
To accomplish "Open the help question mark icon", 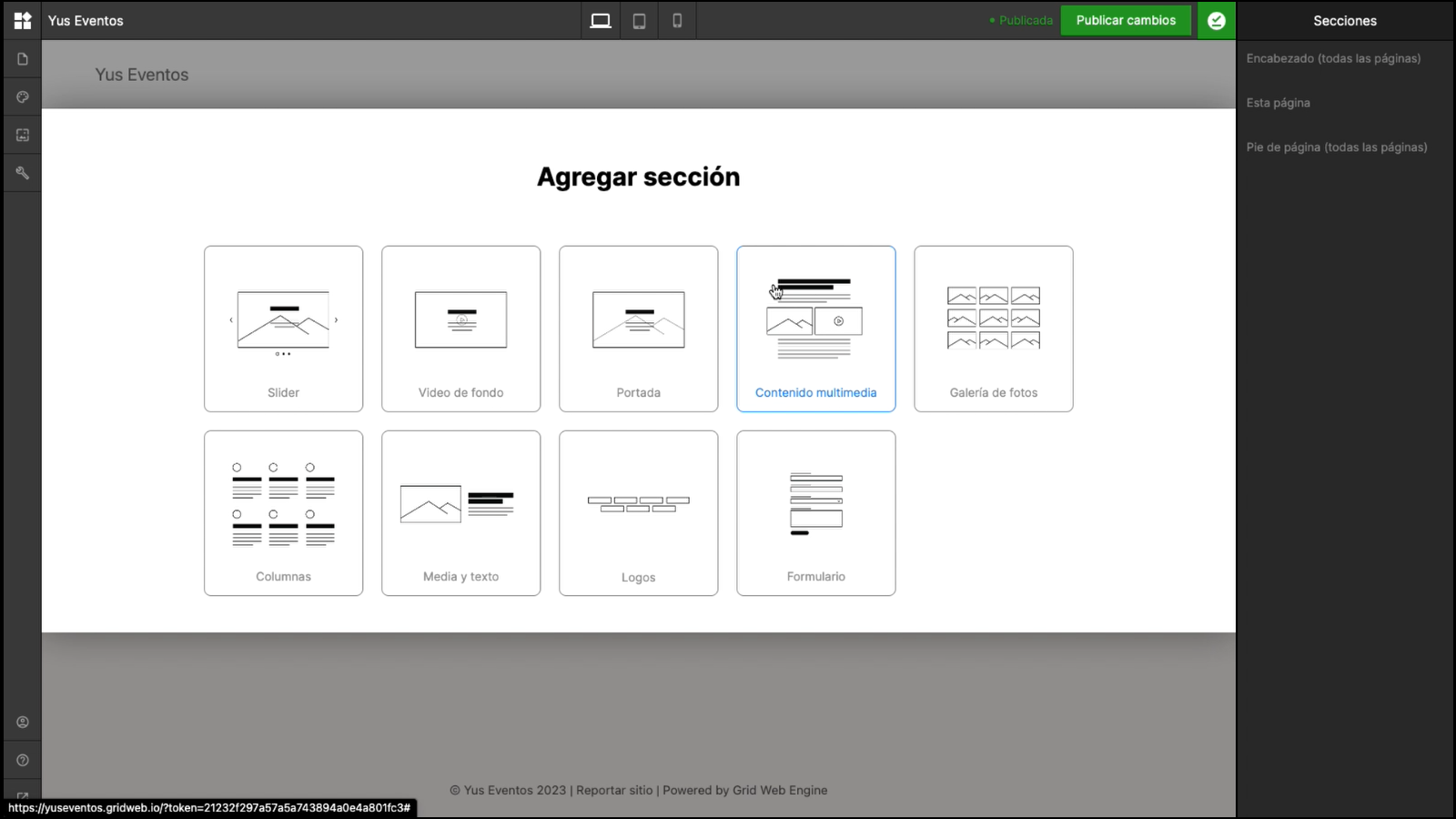I will [23, 761].
